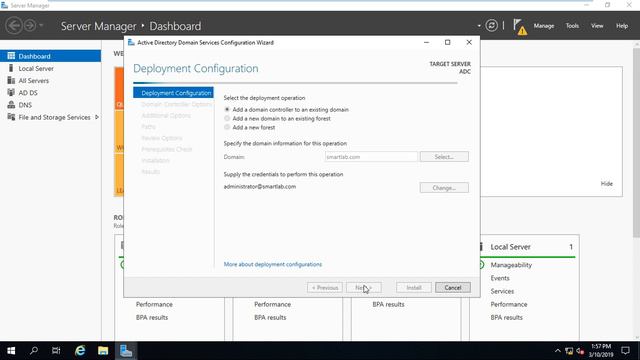Select All Servers in the sidebar
The width and height of the screenshot is (640, 360).
click(50, 81)
